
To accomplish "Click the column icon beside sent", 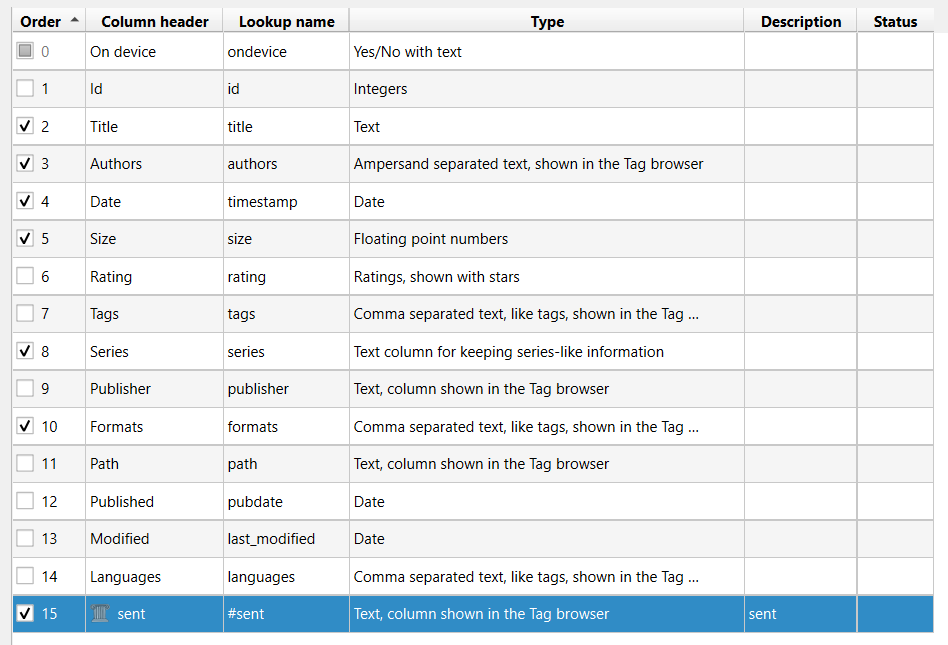I will tap(100, 613).
